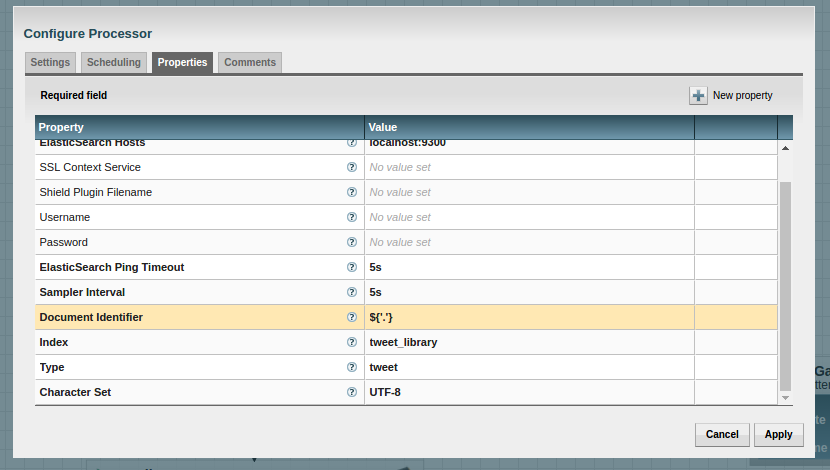The height and width of the screenshot is (470, 830).
Task: Open the Scheduling tab
Action: point(114,62)
